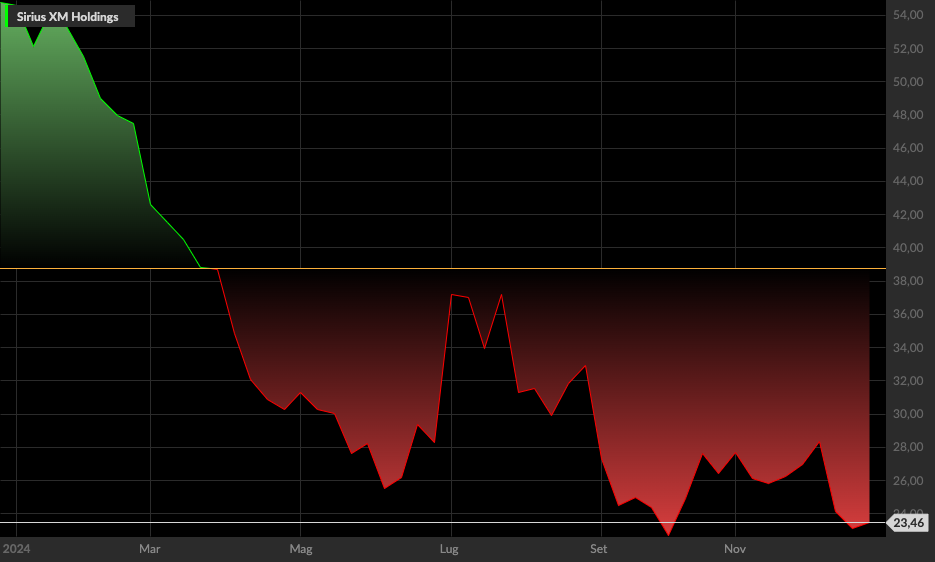This screenshot has width=935, height=562.
Task: Click the 44,00 price level on the scale
Action: click(x=908, y=181)
